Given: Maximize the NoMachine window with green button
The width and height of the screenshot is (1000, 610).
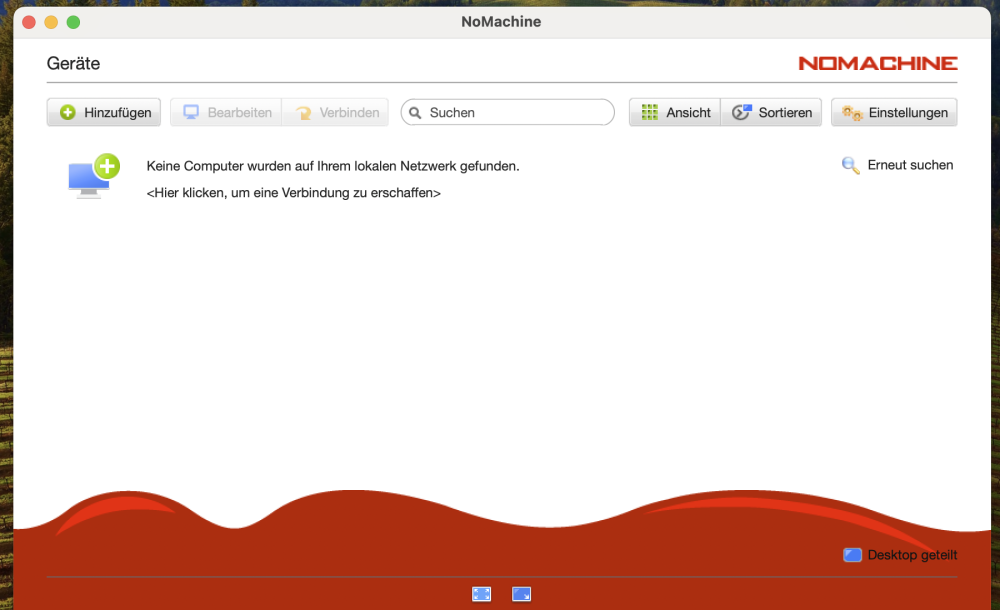Looking at the screenshot, I should click(73, 22).
